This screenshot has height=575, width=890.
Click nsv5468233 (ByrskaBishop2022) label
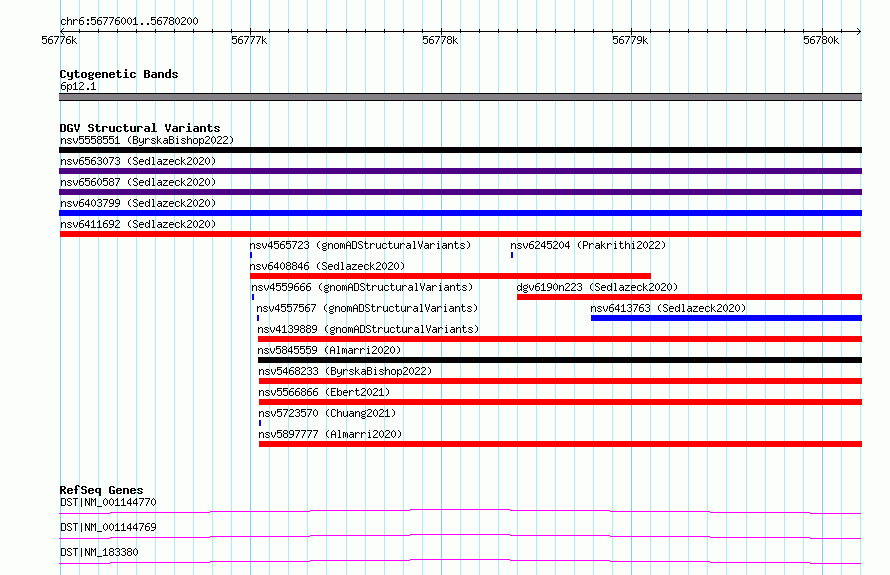click(345, 371)
